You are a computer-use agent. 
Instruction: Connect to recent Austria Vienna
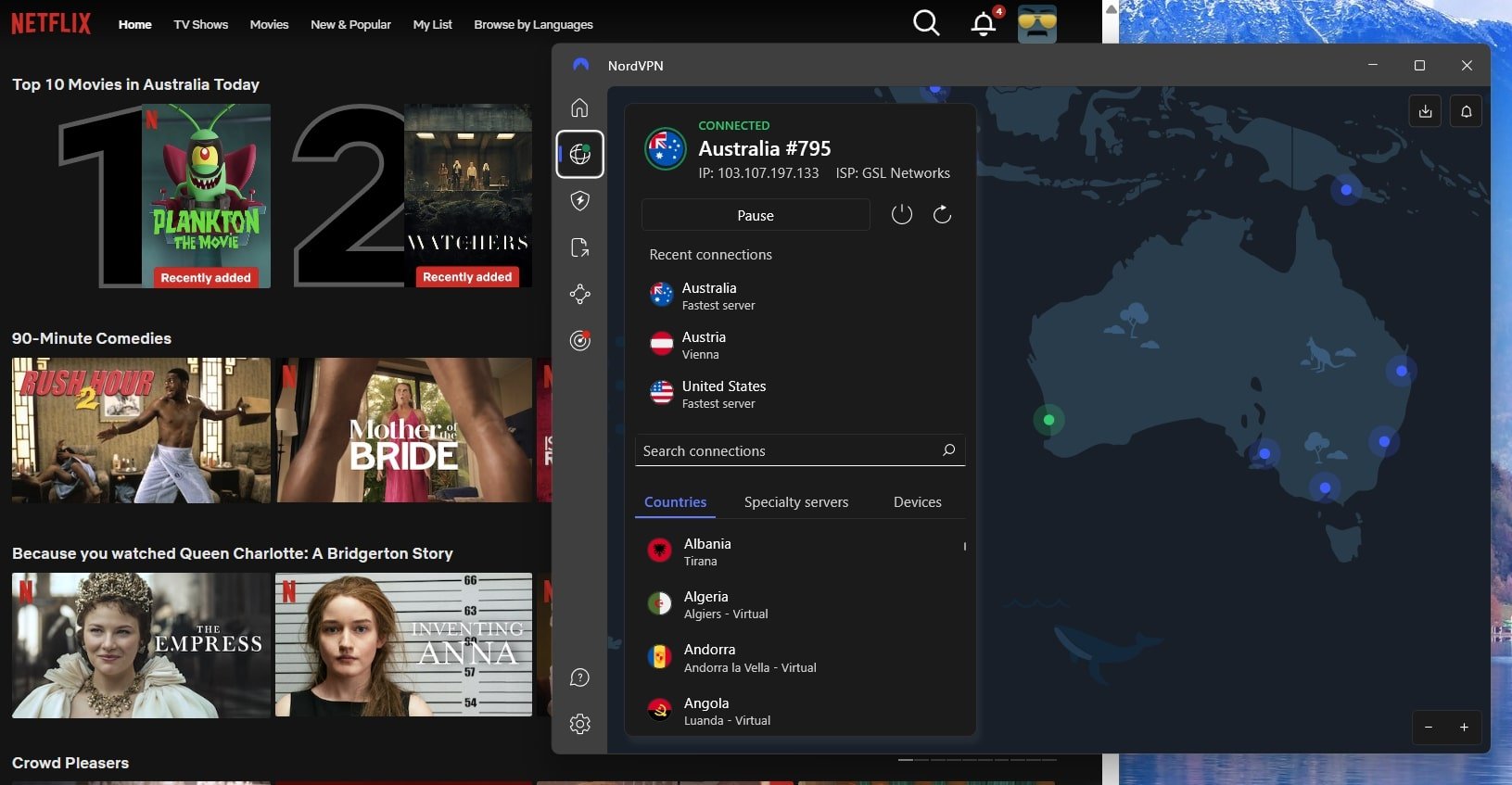click(x=800, y=345)
